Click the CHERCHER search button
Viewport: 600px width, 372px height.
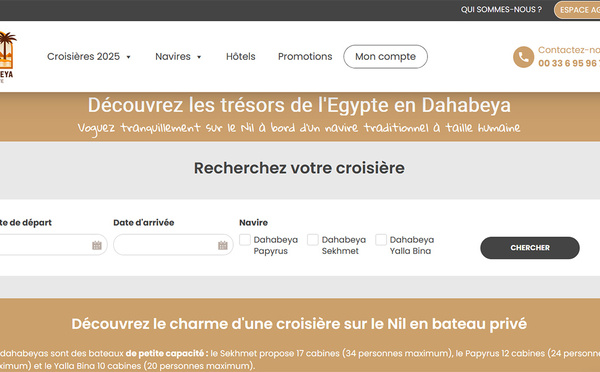coord(530,248)
